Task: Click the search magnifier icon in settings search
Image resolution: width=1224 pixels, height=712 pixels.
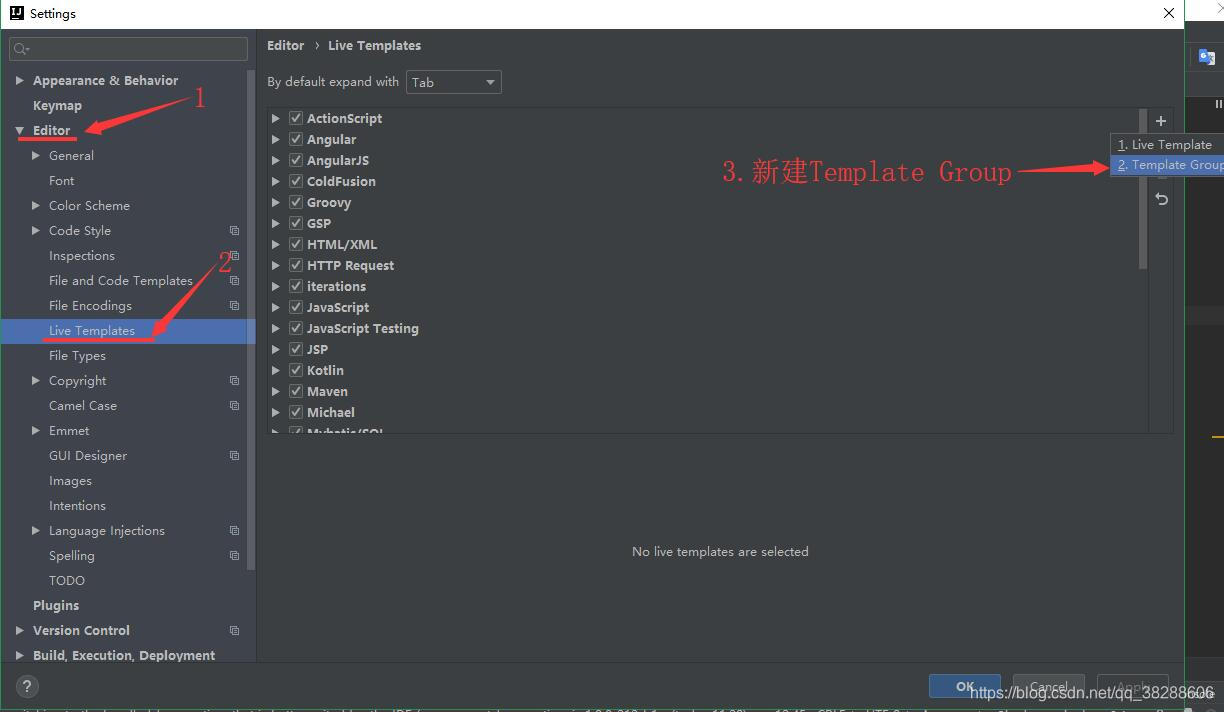Action: click(22, 49)
